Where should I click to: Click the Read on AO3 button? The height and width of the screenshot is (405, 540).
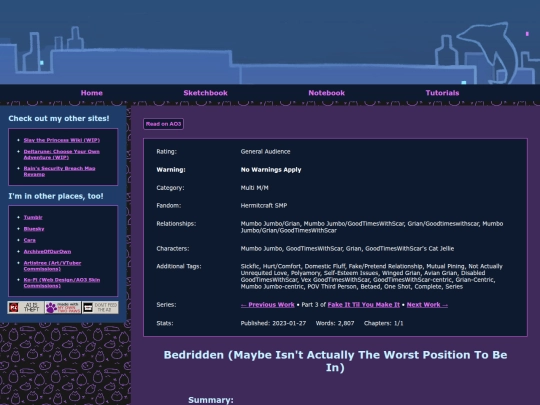pyautogui.click(x=163, y=124)
